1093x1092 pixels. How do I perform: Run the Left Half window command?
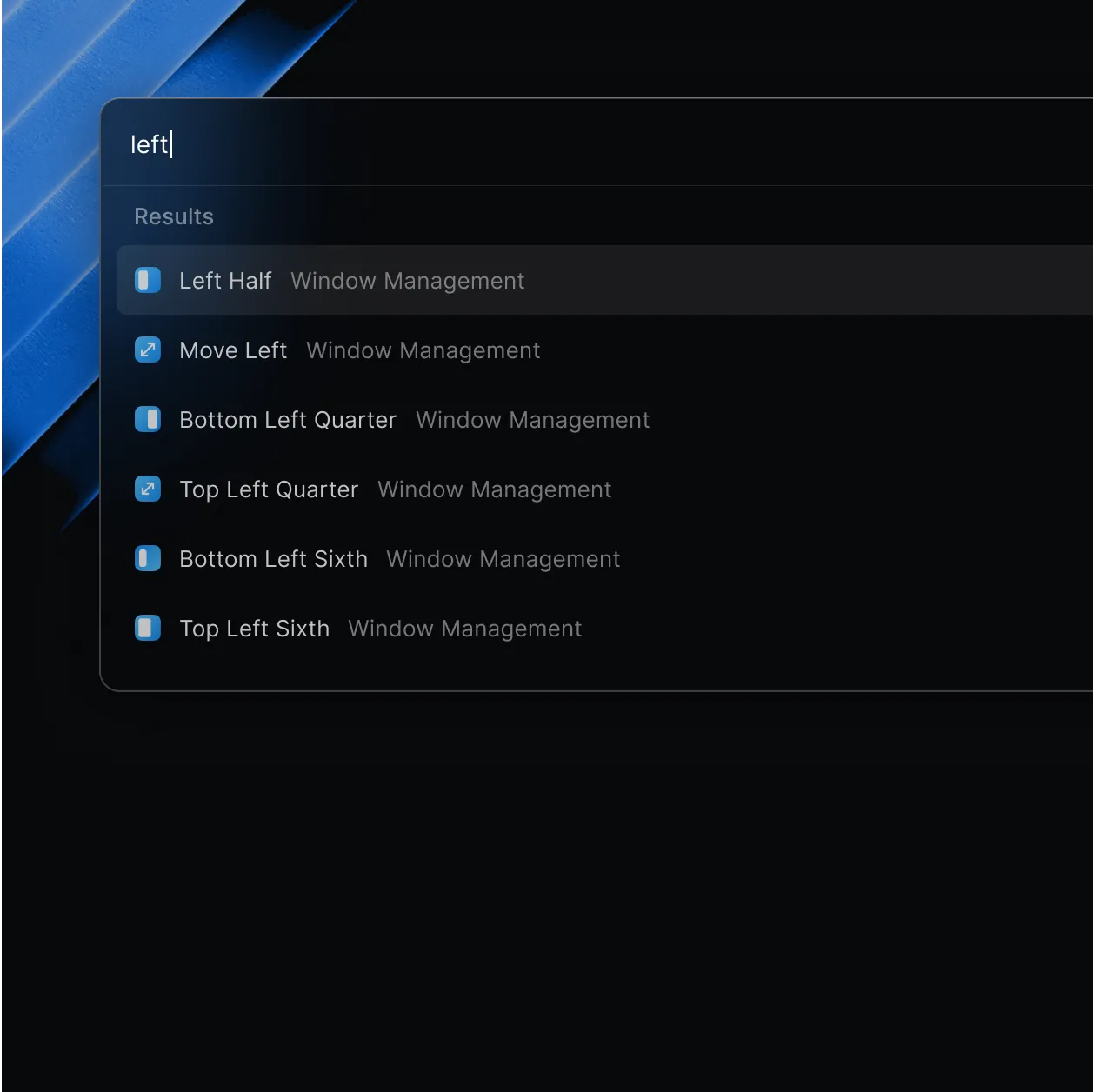tap(225, 280)
